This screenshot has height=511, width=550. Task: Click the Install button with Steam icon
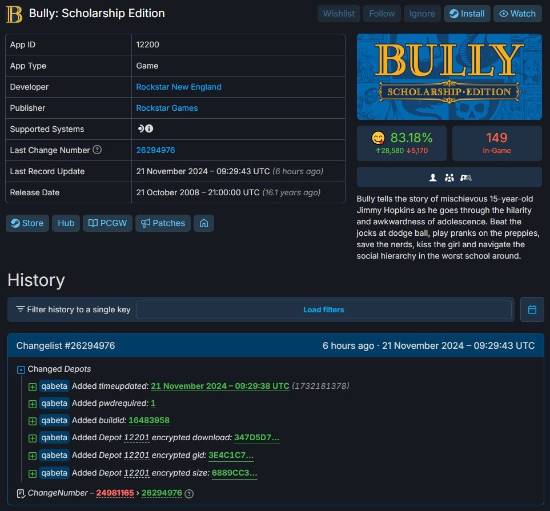pyautogui.click(x=467, y=14)
